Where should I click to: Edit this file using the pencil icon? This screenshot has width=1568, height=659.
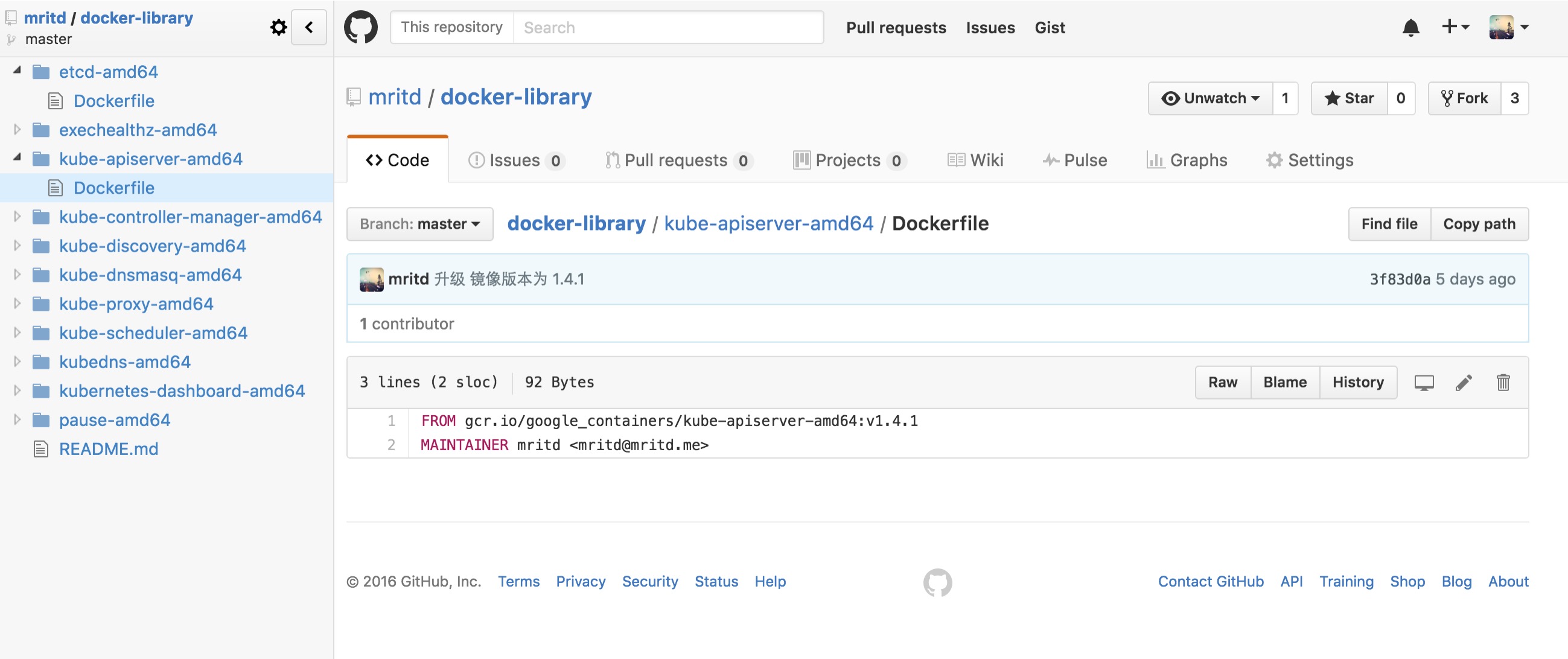(x=1464, y=383)
